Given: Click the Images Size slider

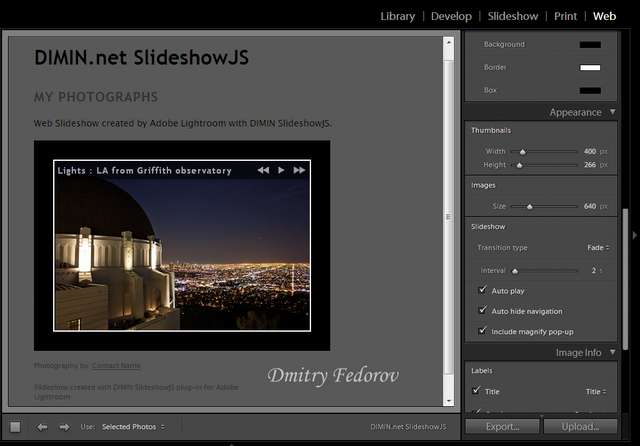Looking at the screenshot, I should [544, 206].
